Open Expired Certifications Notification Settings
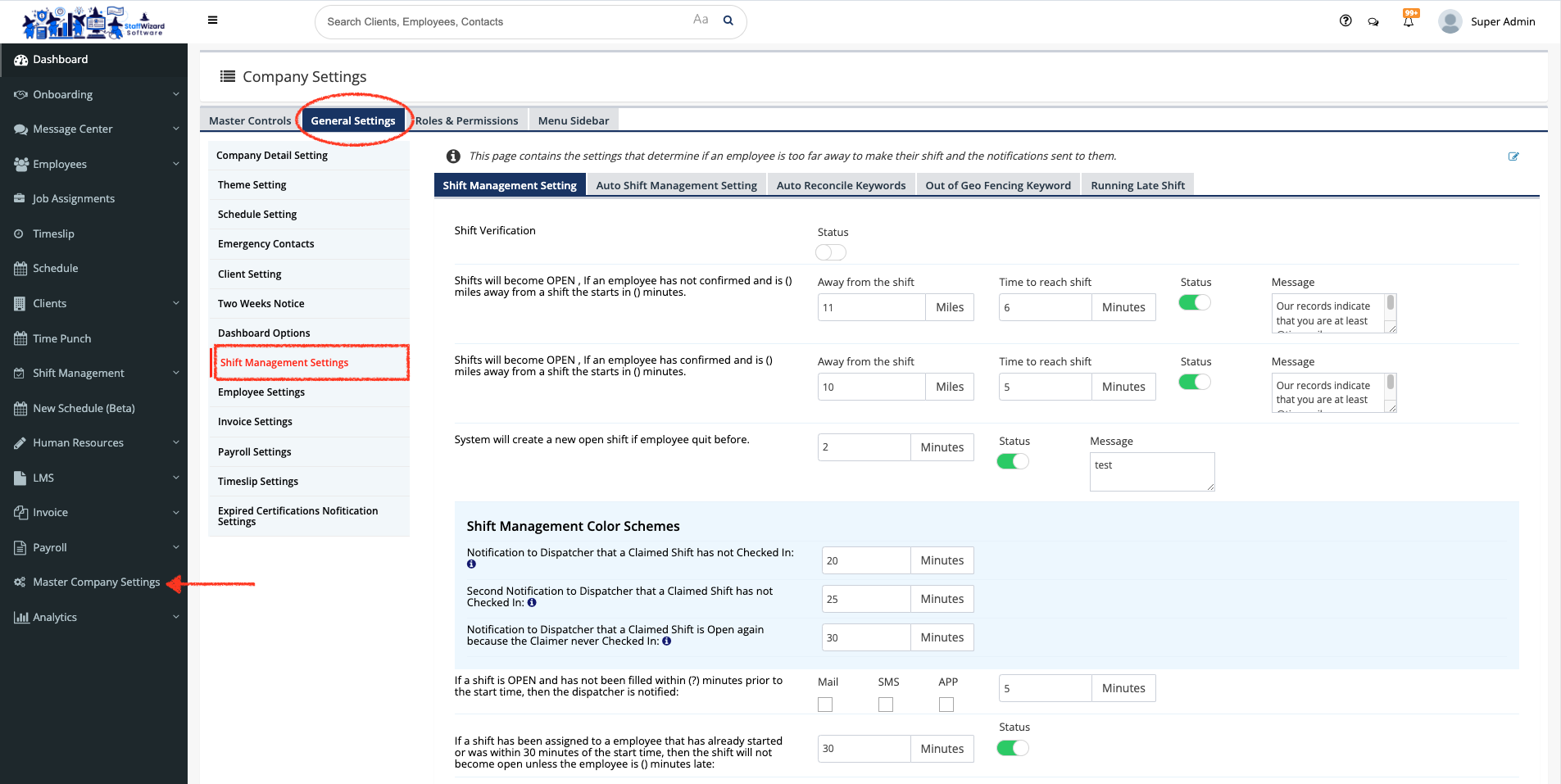 pyautogui.click(x=309, y=516)
